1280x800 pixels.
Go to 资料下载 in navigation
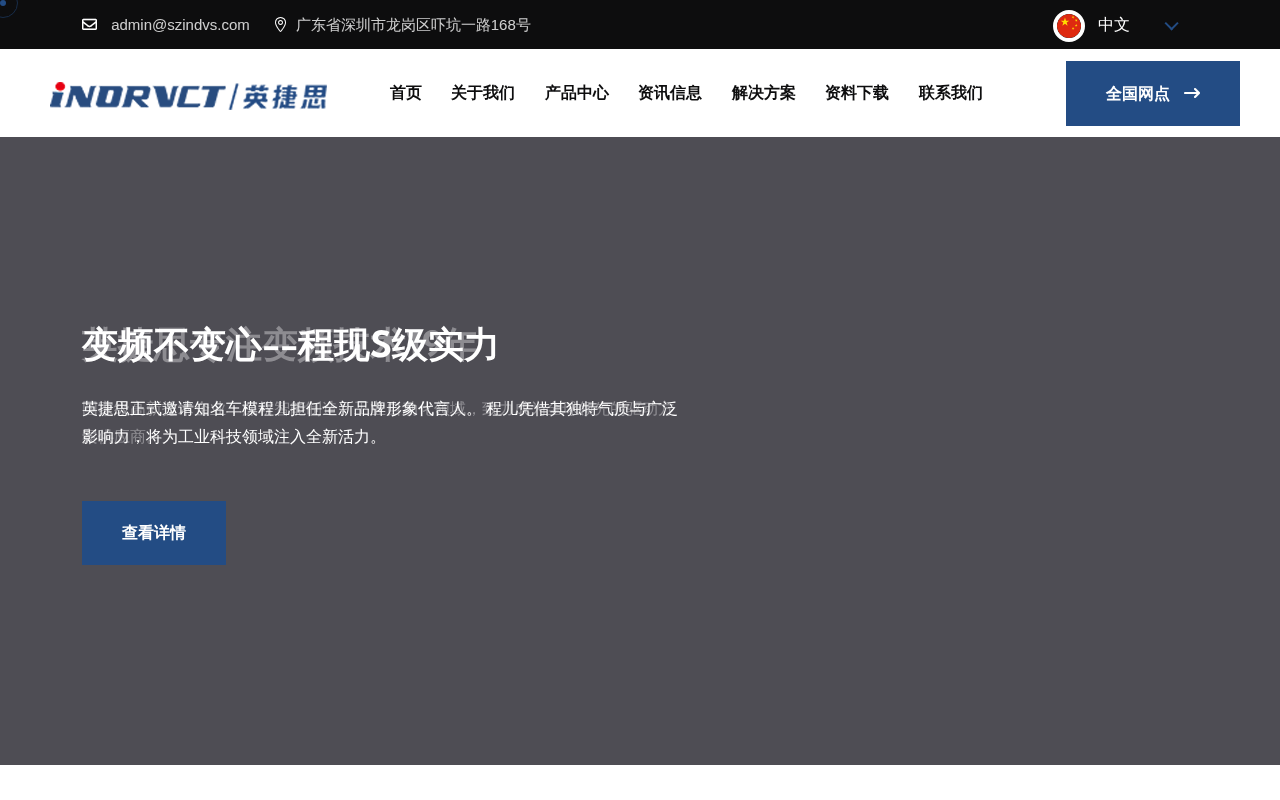(857, 93)
